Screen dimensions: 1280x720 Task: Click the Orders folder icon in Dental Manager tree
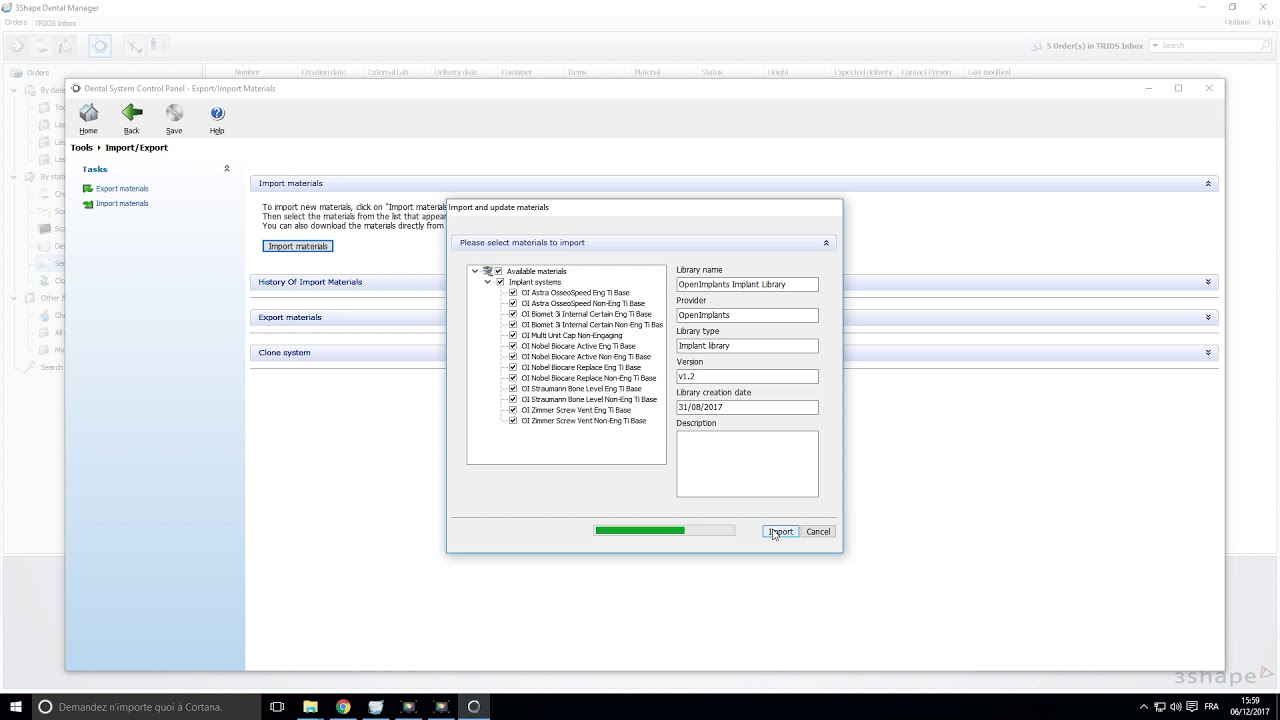(16, 73)
